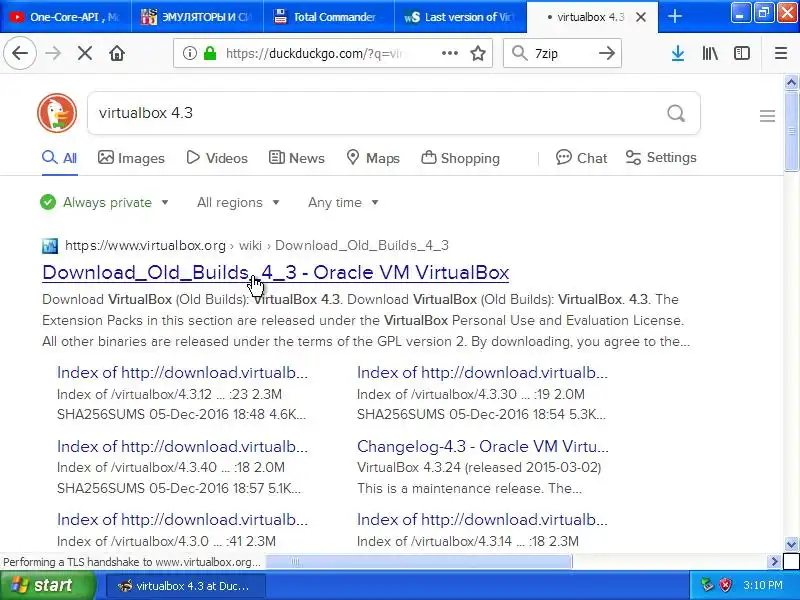Click the vertical scrollbar up arrow

(x=791, y=82)
